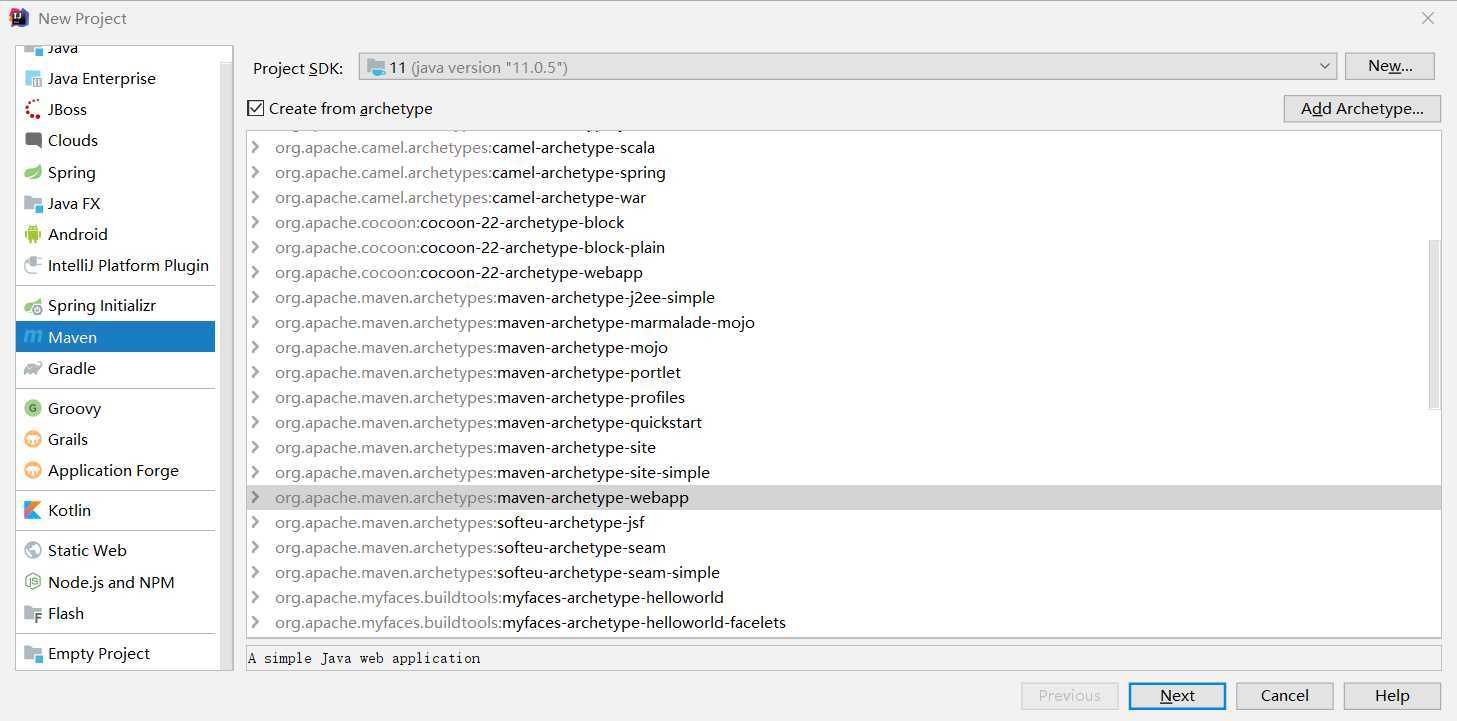Select Gradle project type

pyautogui.click(x=116, y=368)
